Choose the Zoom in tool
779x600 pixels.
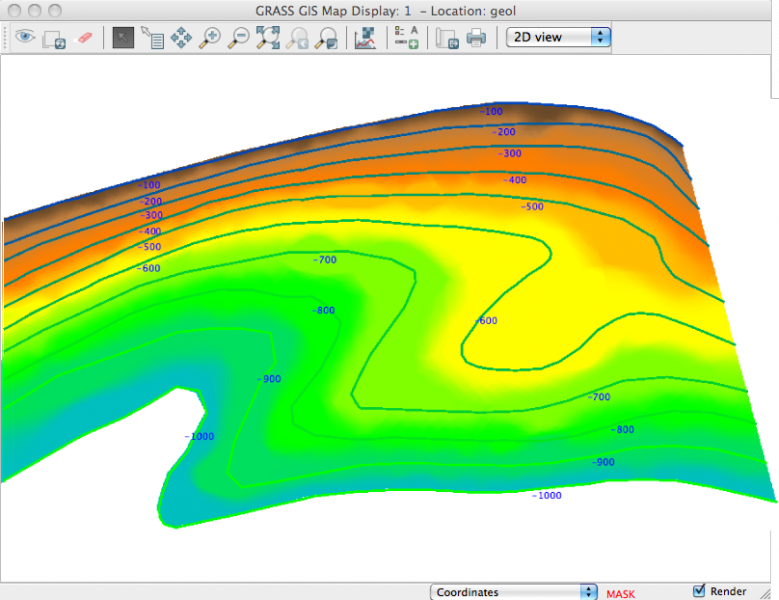(211, 38)
